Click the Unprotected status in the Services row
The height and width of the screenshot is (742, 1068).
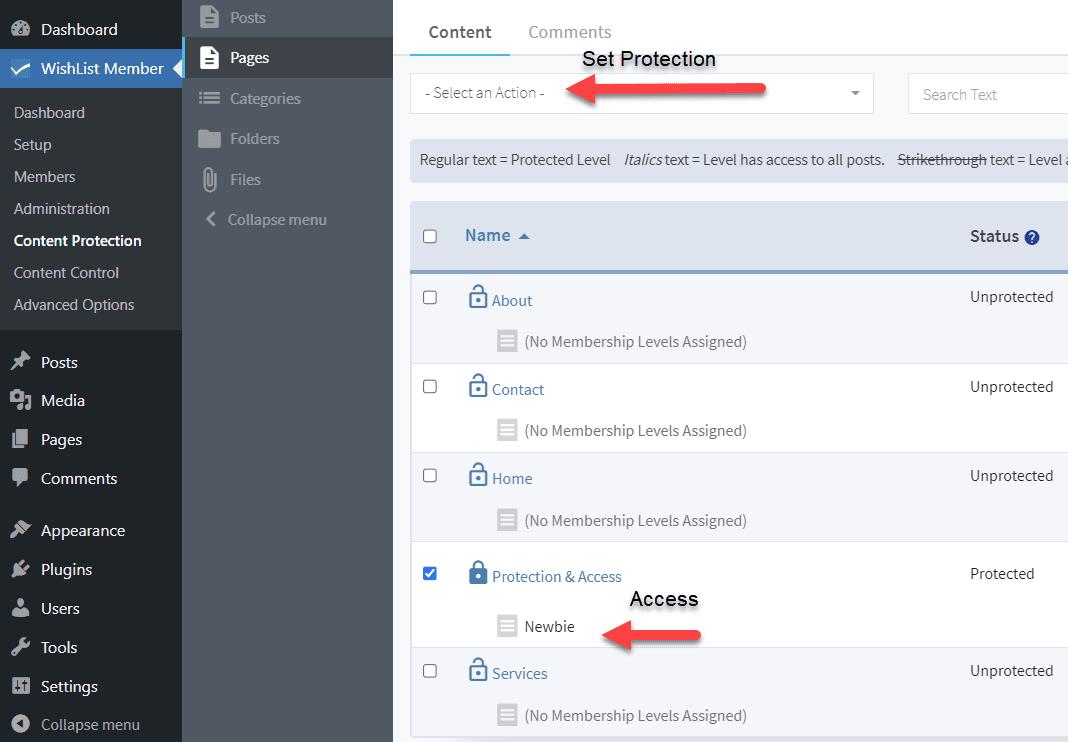1011,671
